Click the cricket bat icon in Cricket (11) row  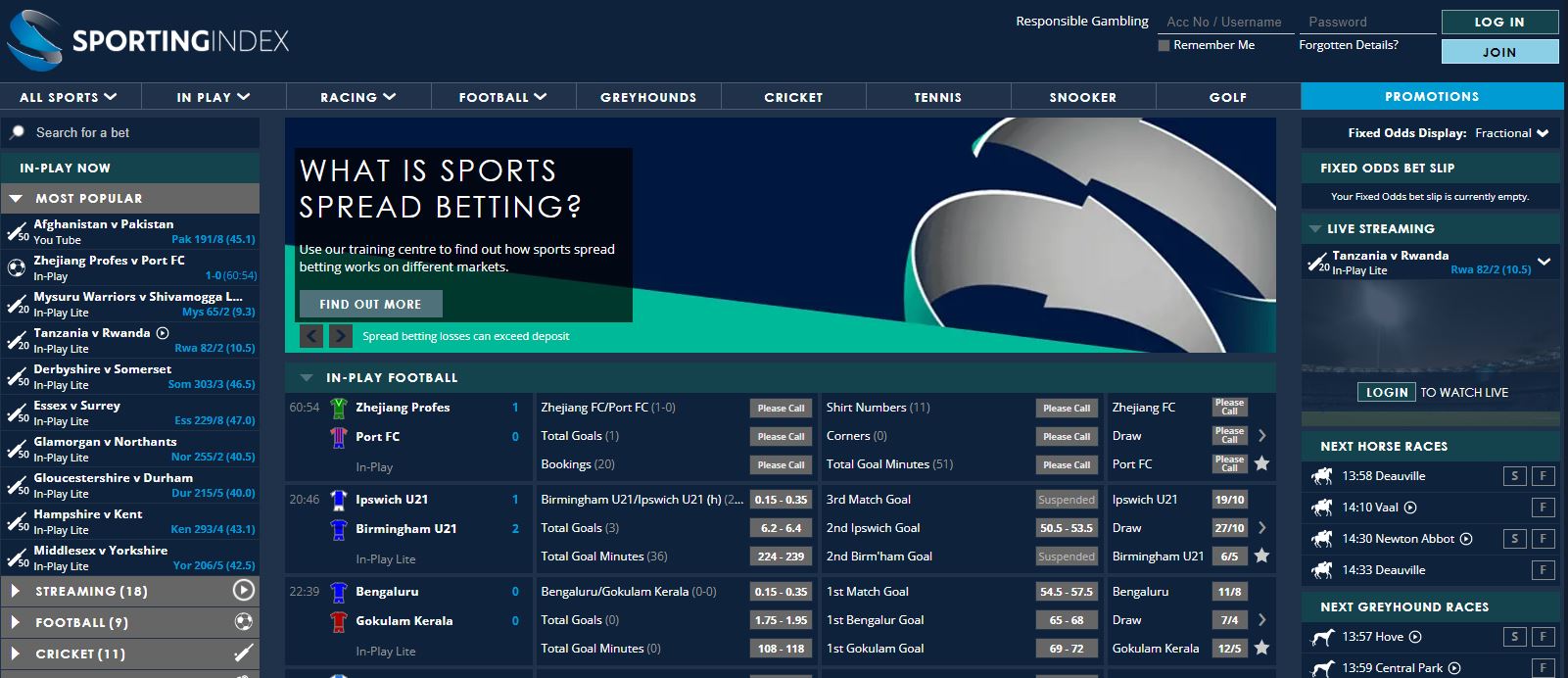(x=244, y=654)
